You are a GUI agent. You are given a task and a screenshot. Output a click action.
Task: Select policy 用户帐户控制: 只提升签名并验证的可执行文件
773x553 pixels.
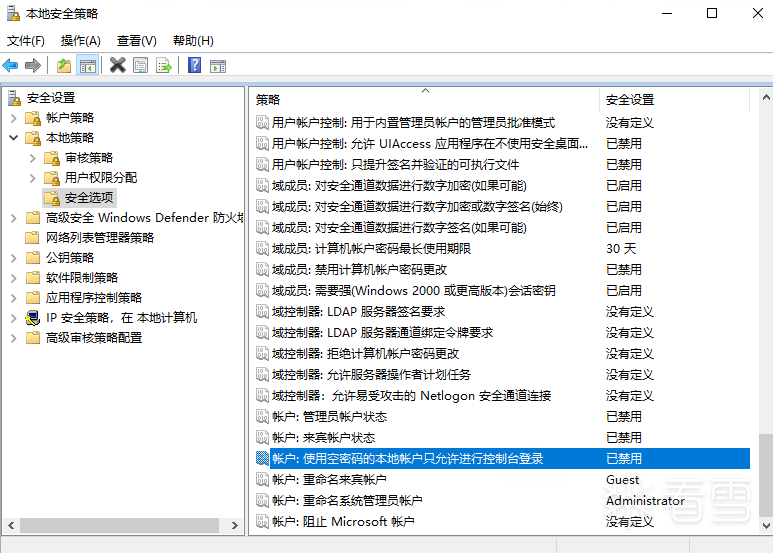pos(395,165)
